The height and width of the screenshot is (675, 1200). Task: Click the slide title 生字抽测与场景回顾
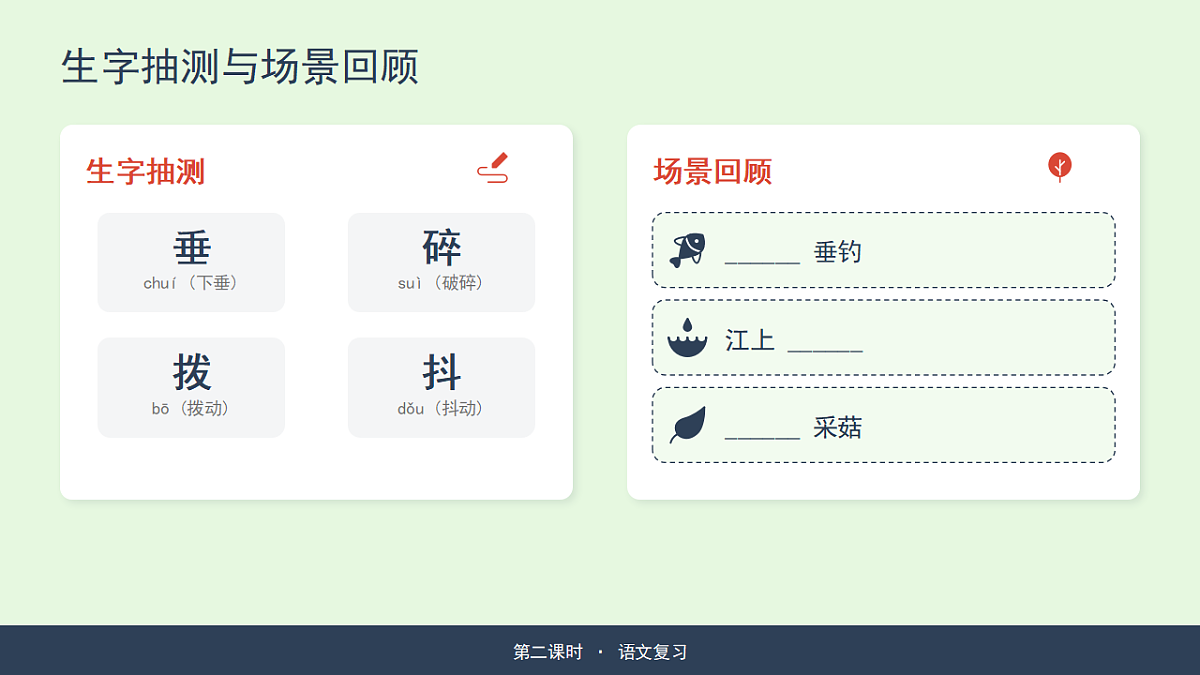[240, 67]
